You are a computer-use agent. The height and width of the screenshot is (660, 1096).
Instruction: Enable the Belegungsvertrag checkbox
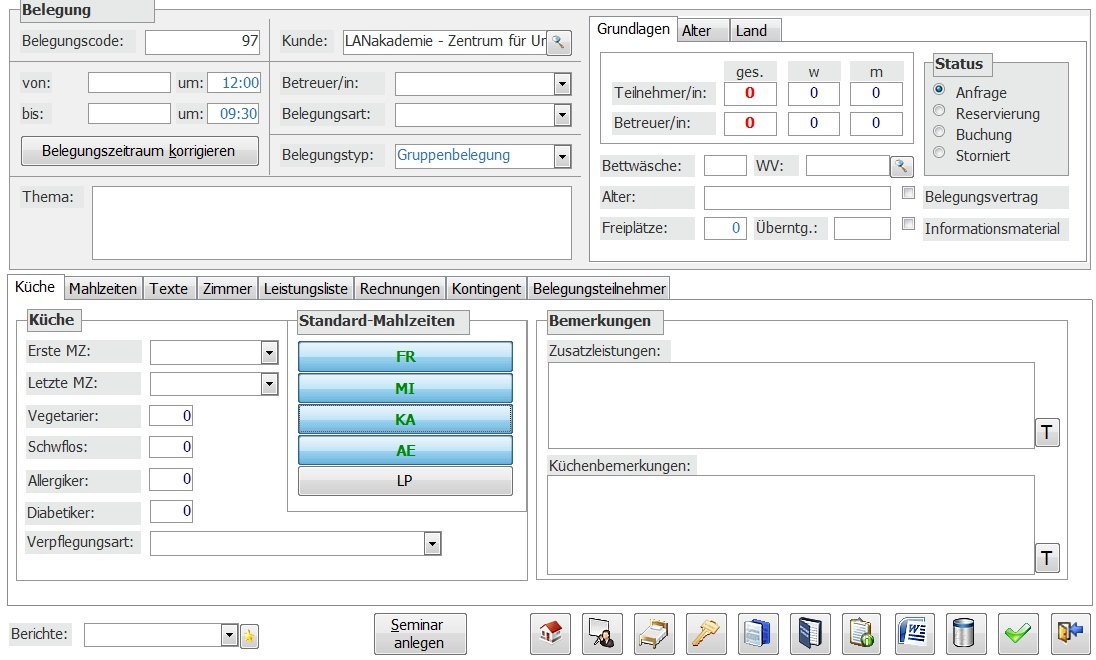coord(908,193)
